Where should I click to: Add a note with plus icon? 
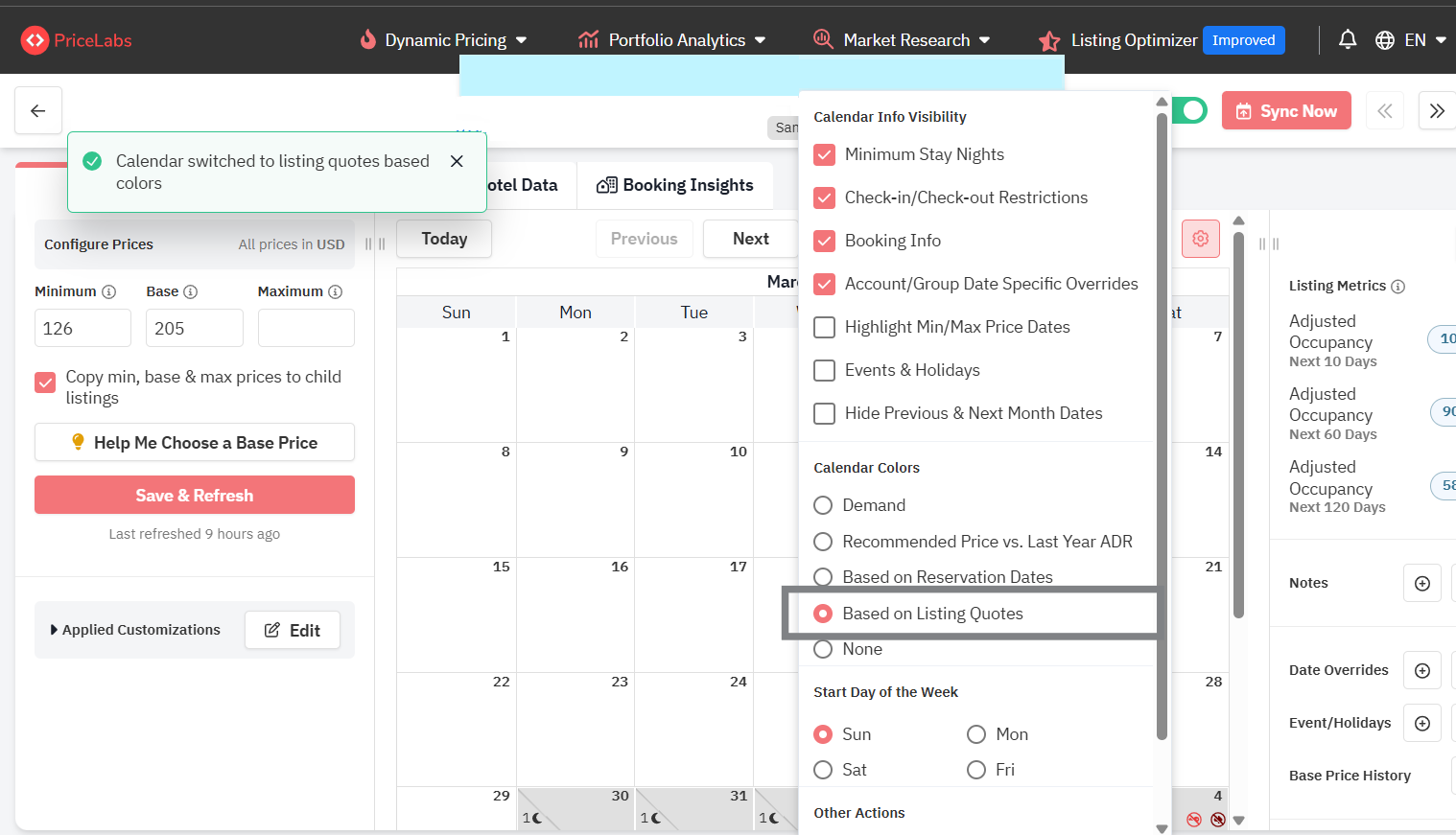click(x=1421, y=583)
